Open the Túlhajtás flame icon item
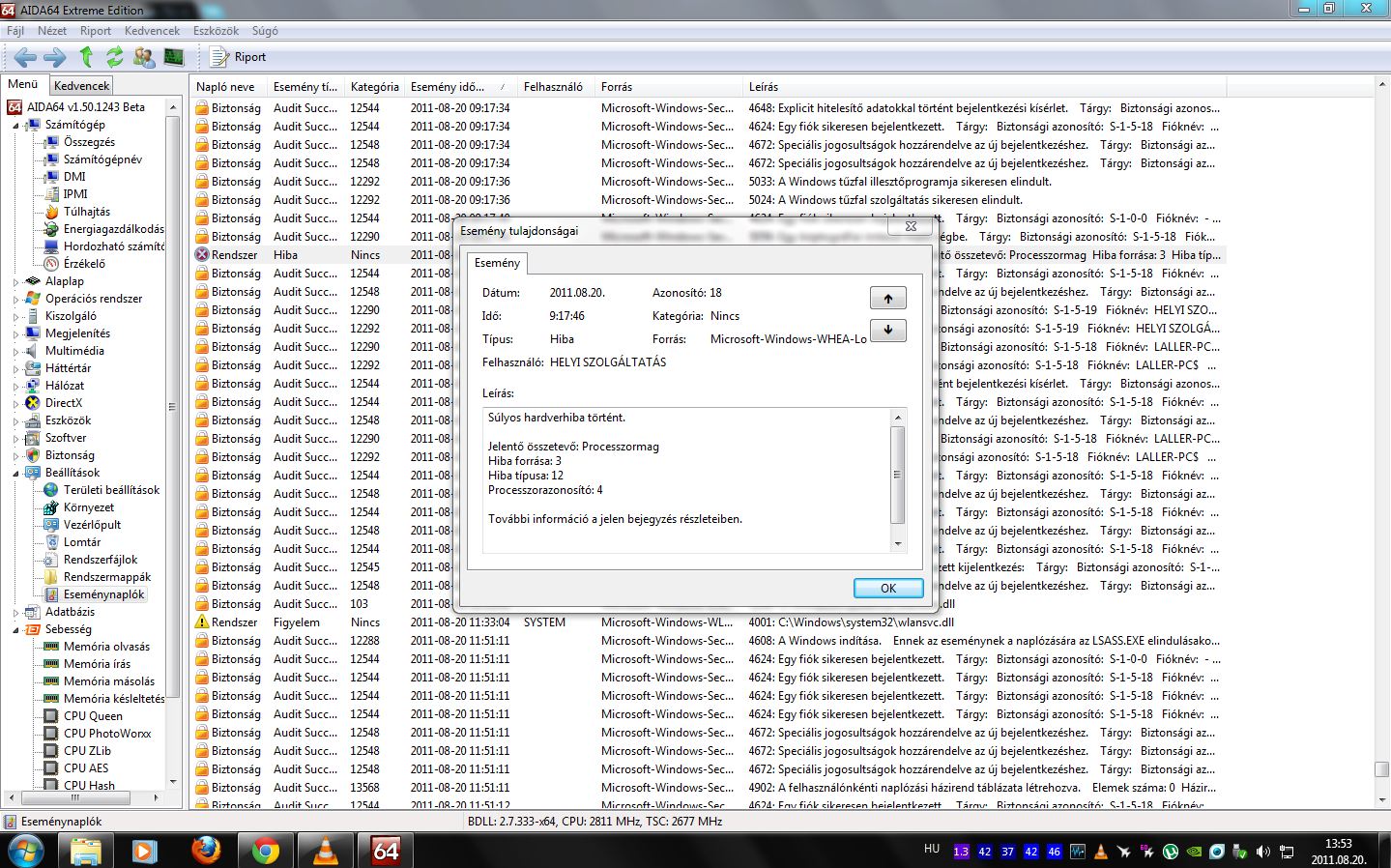1391x868 pixels. (x=51, y=212)
